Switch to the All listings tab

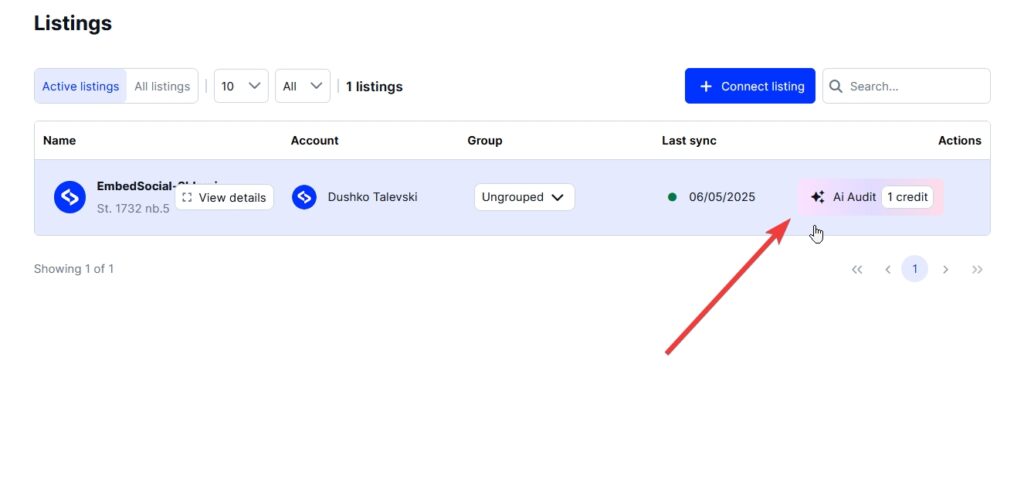pos(162,86)
